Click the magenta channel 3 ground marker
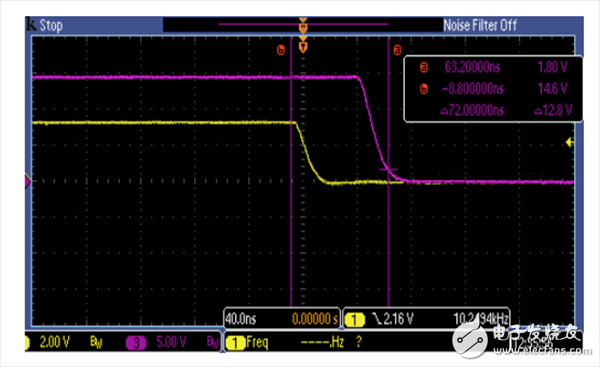The height and width of the screenshot is (367, 600). click(x=28, y=181)
